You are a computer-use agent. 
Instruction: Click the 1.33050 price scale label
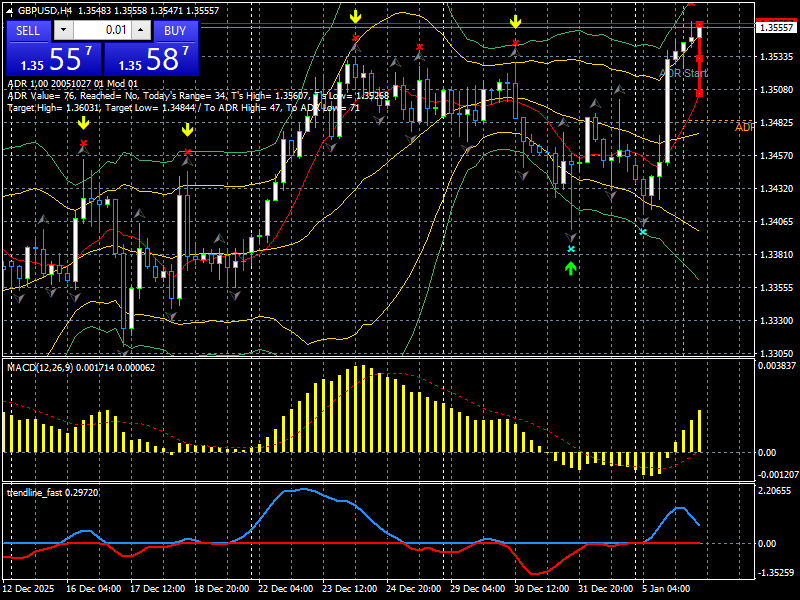[776, 353]
